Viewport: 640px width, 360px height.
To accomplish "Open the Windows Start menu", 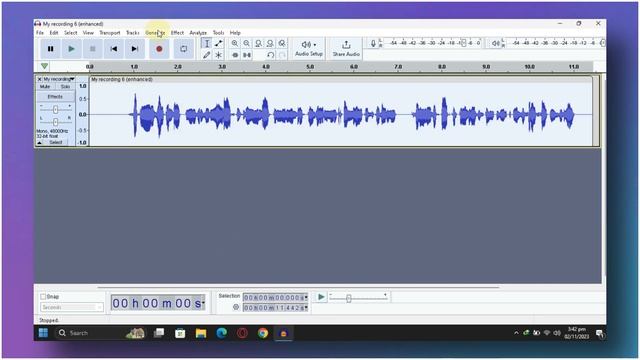I will point(43,333).
